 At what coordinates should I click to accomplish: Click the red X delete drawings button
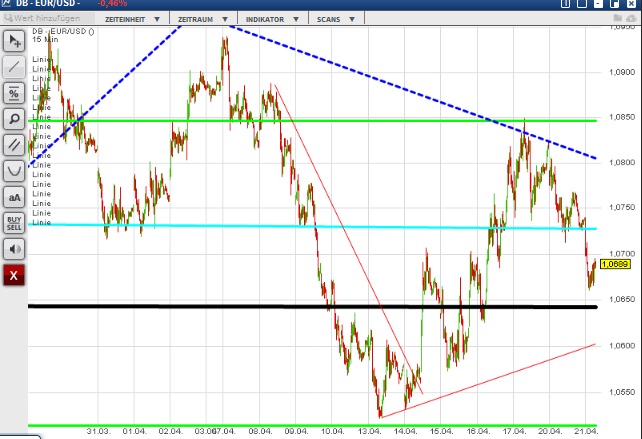point(14,275)
